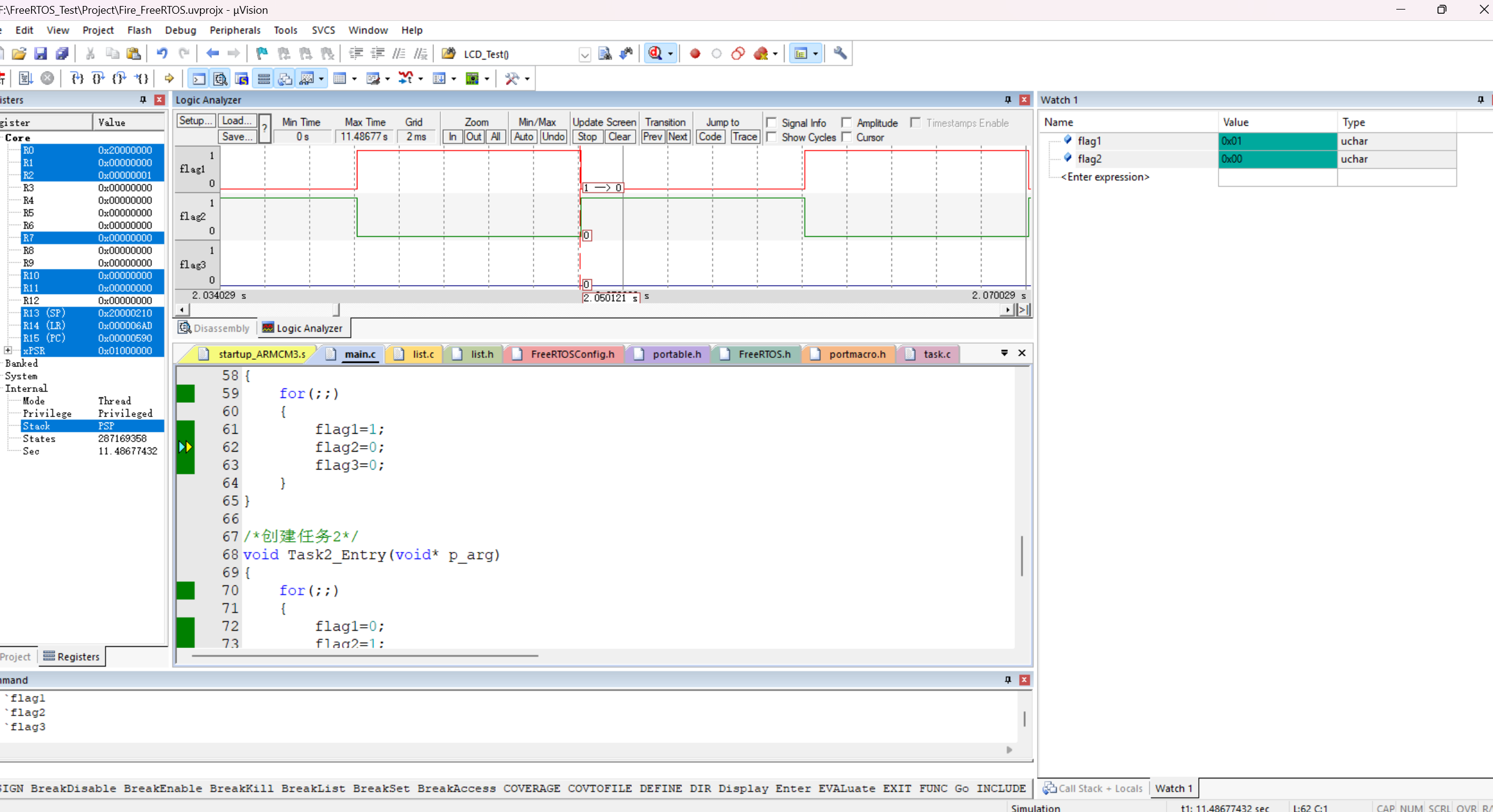Click the Transition Next button
Viewport: 1493px width, 812px height.
(678, 137)
